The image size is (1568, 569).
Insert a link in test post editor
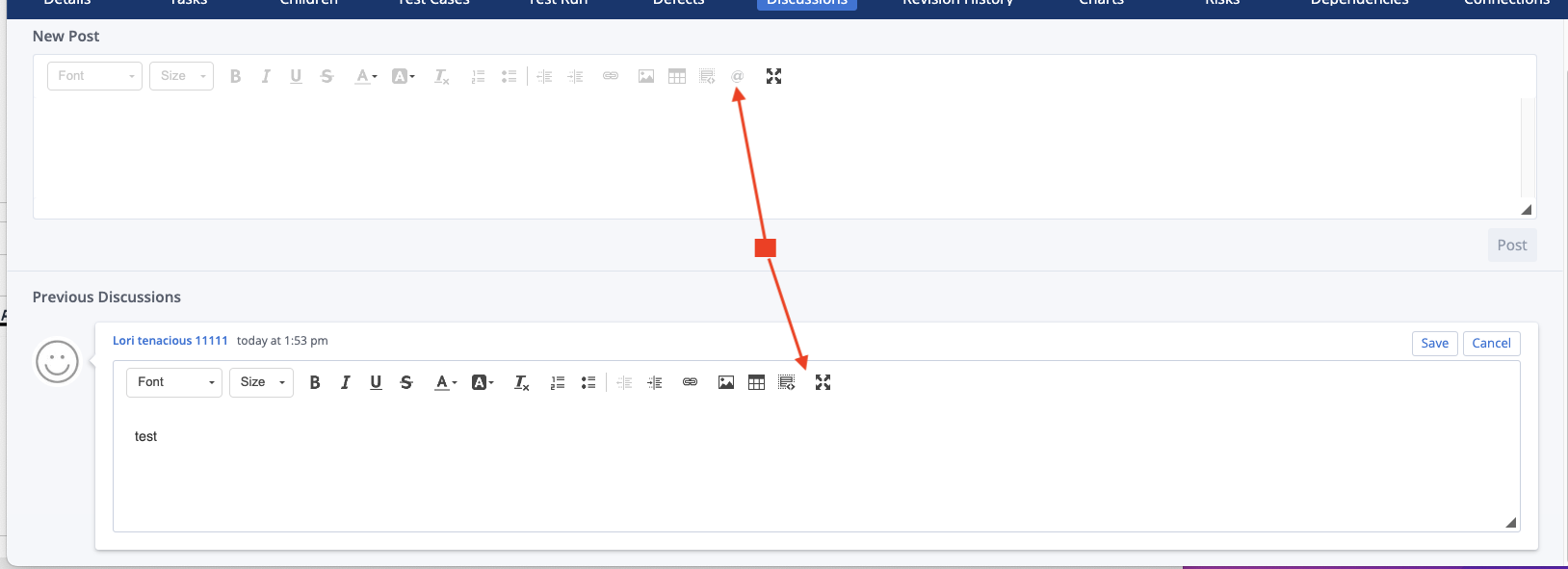click(690, 382)
